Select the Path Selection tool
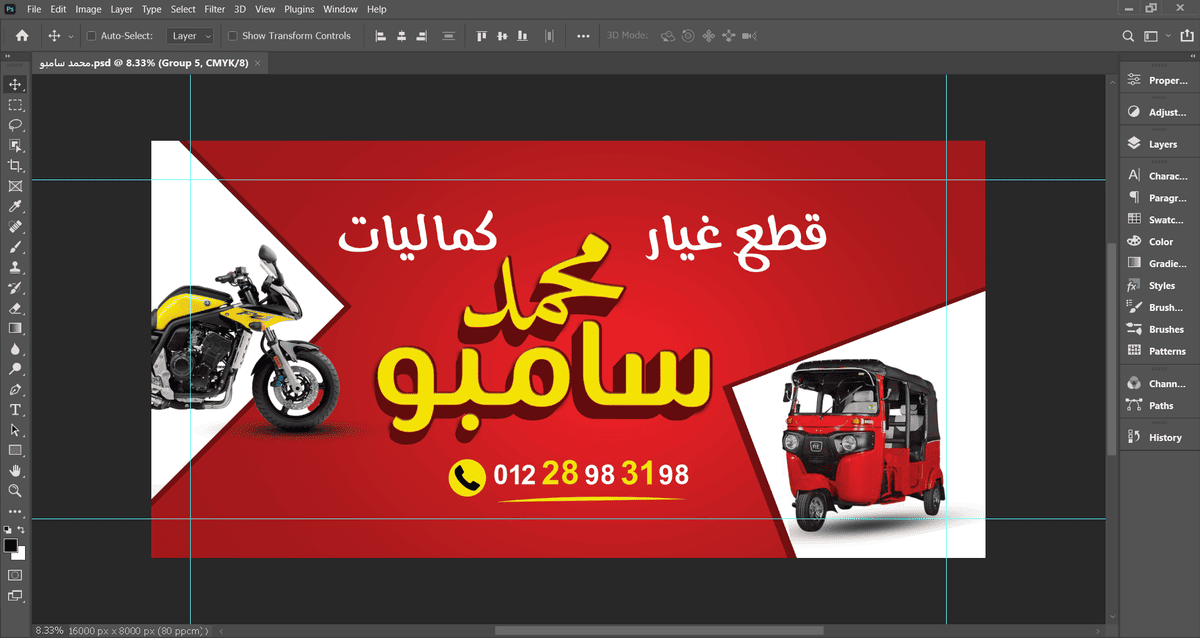 pyautogui.click(x=15, y=430)
